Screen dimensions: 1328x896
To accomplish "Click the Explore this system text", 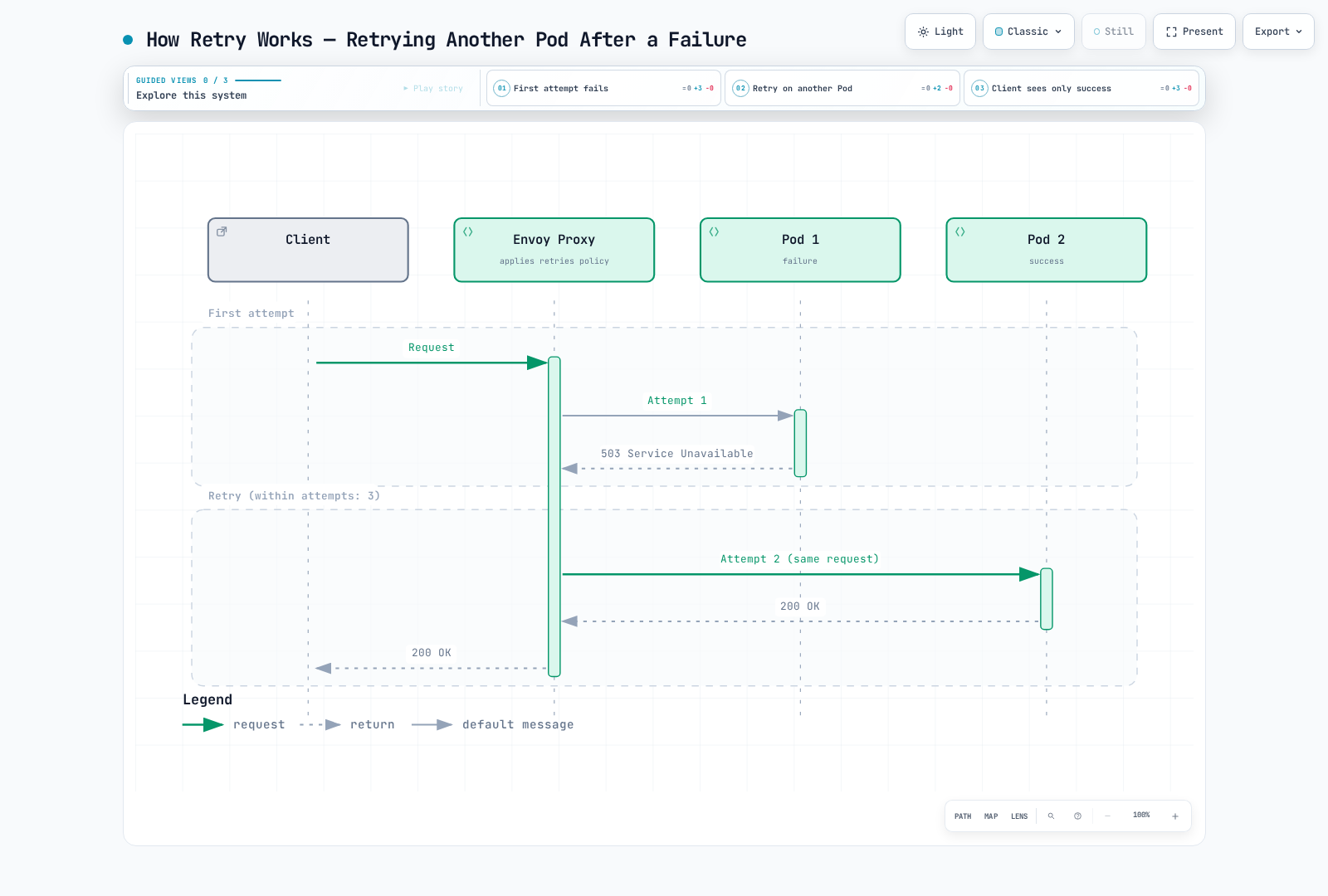I will (x=192, y=95).
